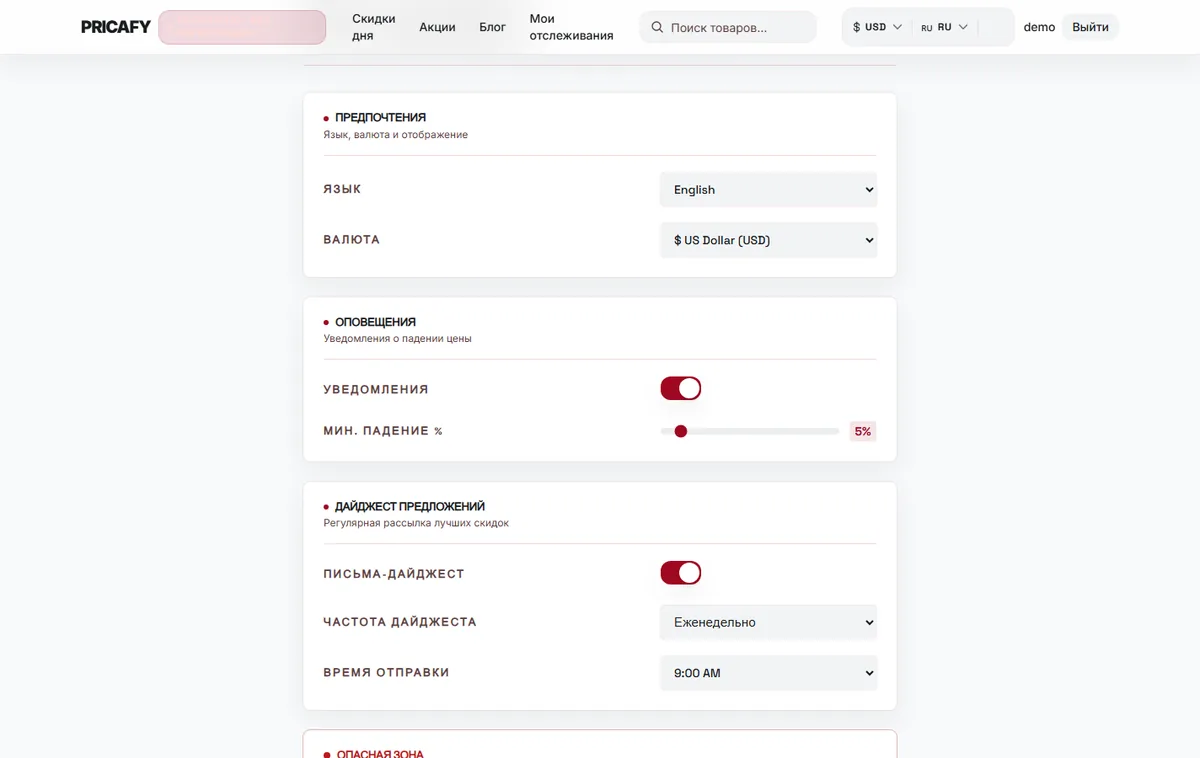Click the 'Уведомления о падении цены' subtitle

397,339
